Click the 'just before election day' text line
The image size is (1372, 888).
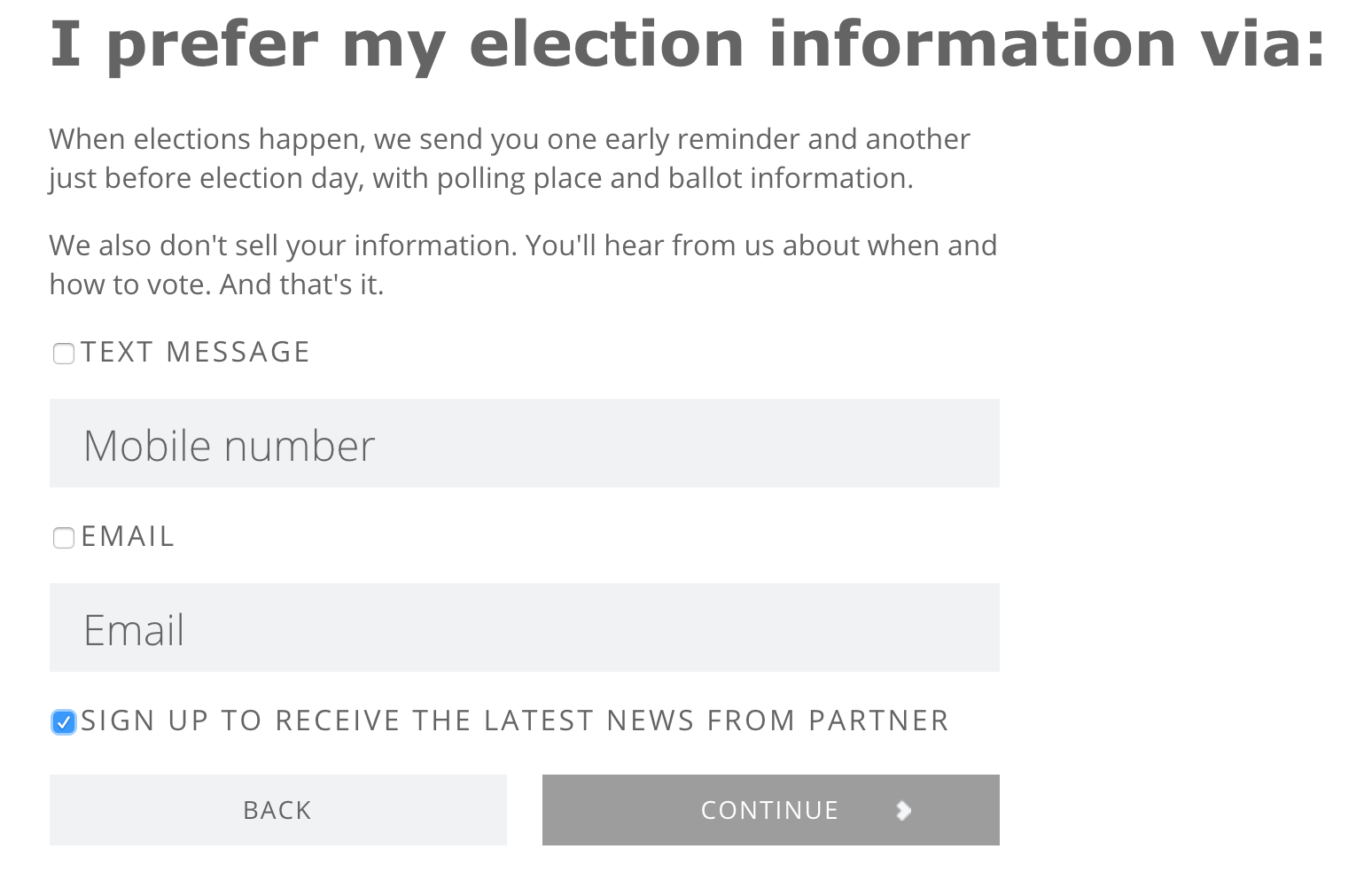tap(481, 178)
